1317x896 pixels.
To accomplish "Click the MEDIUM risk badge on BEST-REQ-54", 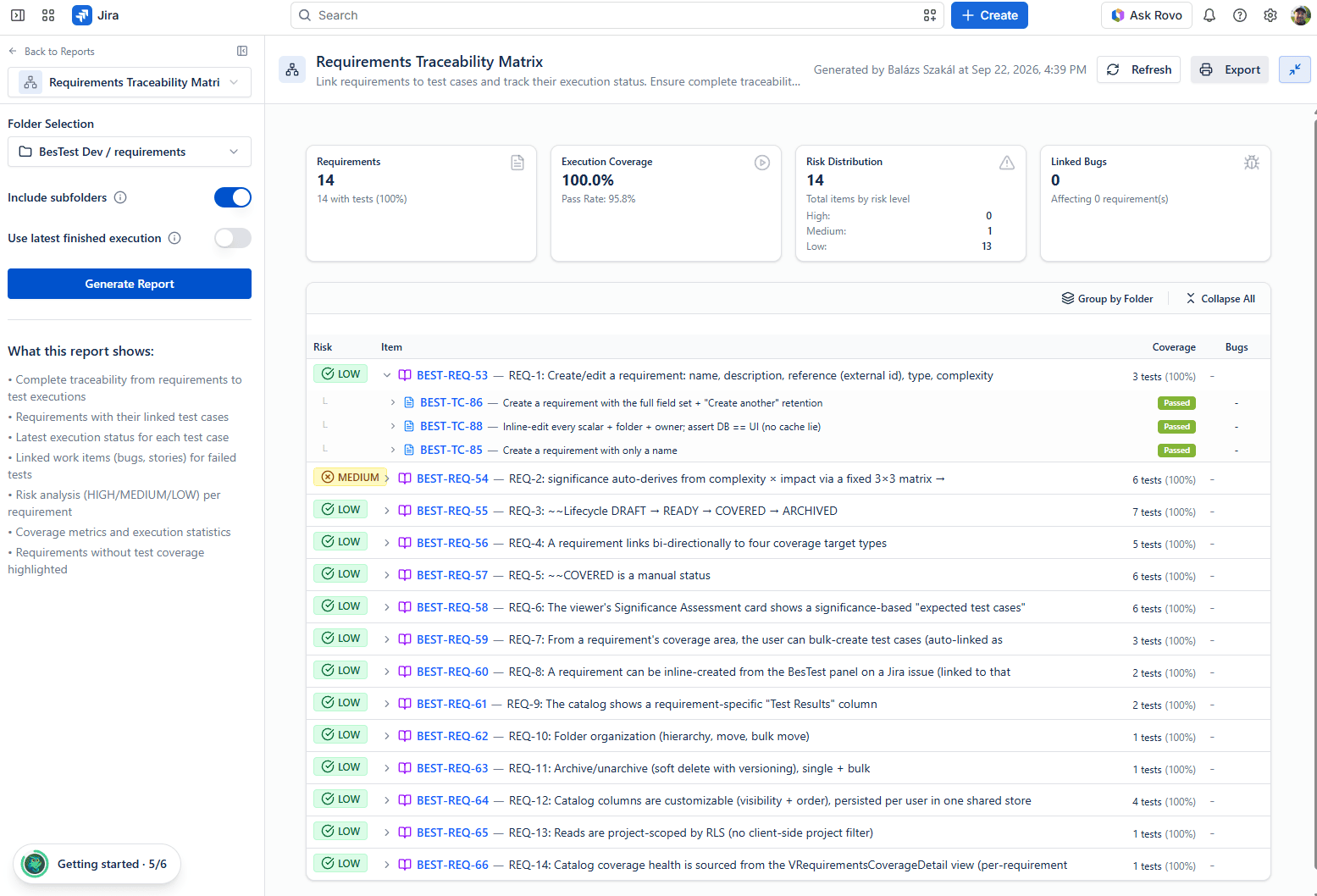I will [351, 478].
